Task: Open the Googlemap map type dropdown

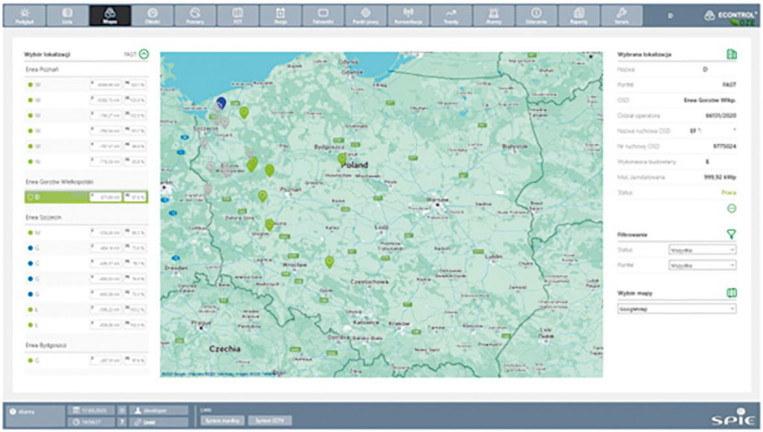Action: (677, 309)
